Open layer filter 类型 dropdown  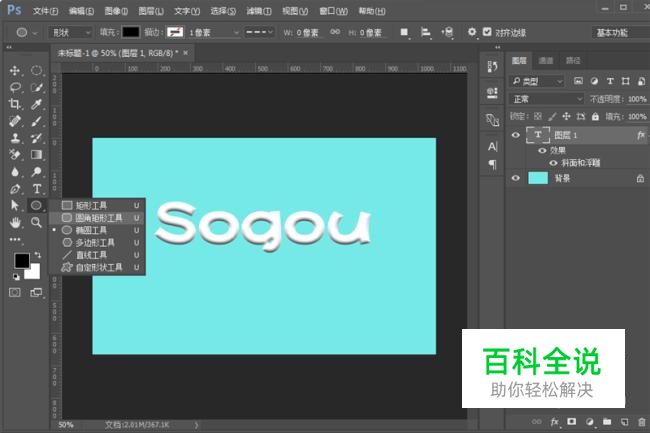pyautogui.click(x=537, y=81)
